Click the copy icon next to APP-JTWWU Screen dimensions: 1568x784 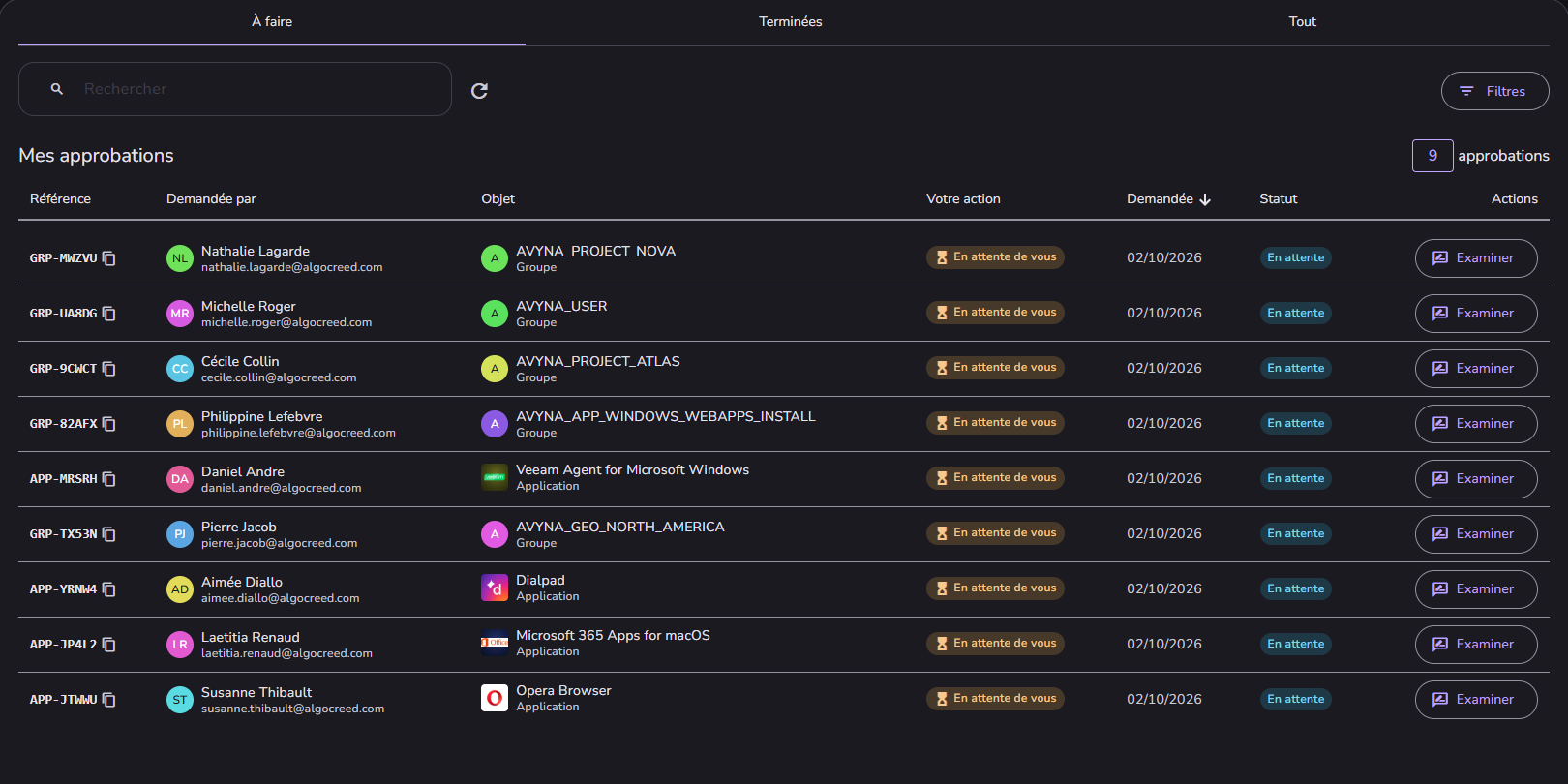click(x=109, y=700)
